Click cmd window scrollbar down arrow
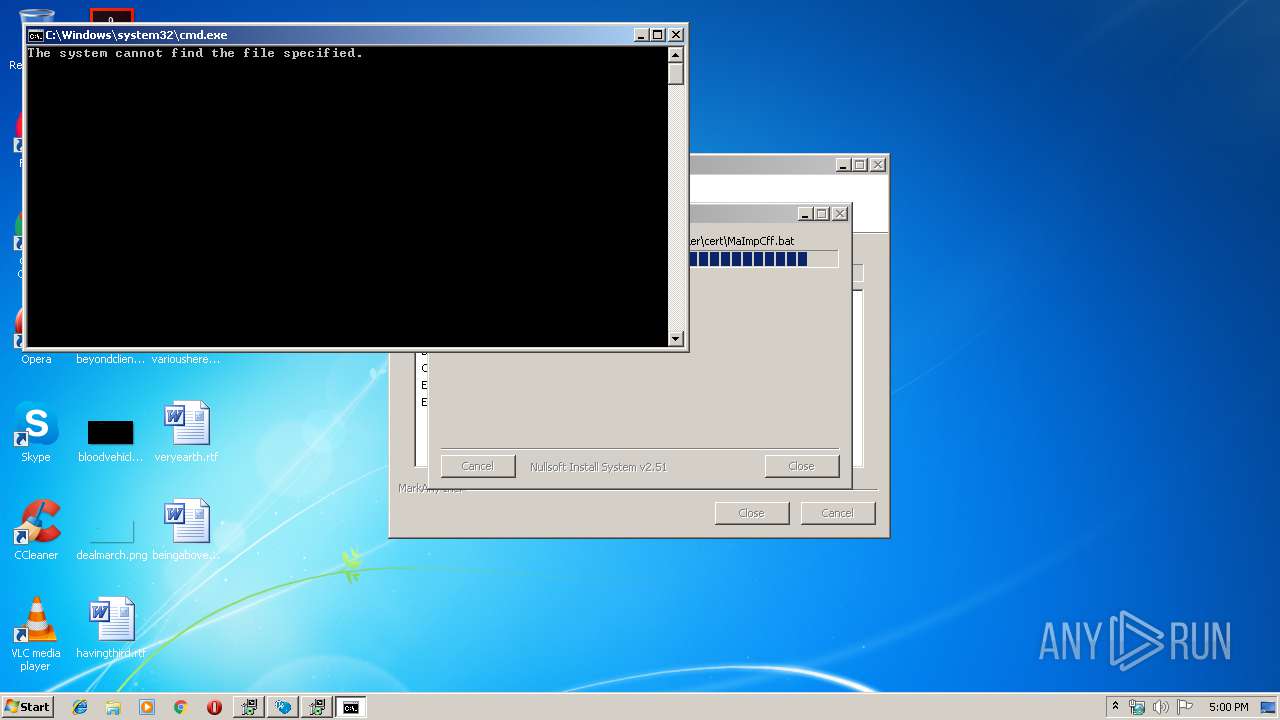This screenshot has height=720, width=1280. [x=676, y=339]
